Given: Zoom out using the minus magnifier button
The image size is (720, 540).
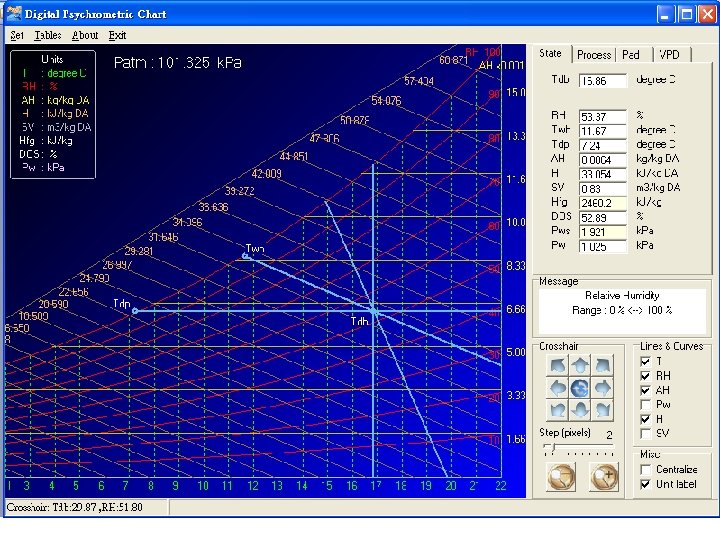Looking at the screenshot, I should [x=561, y=478].
